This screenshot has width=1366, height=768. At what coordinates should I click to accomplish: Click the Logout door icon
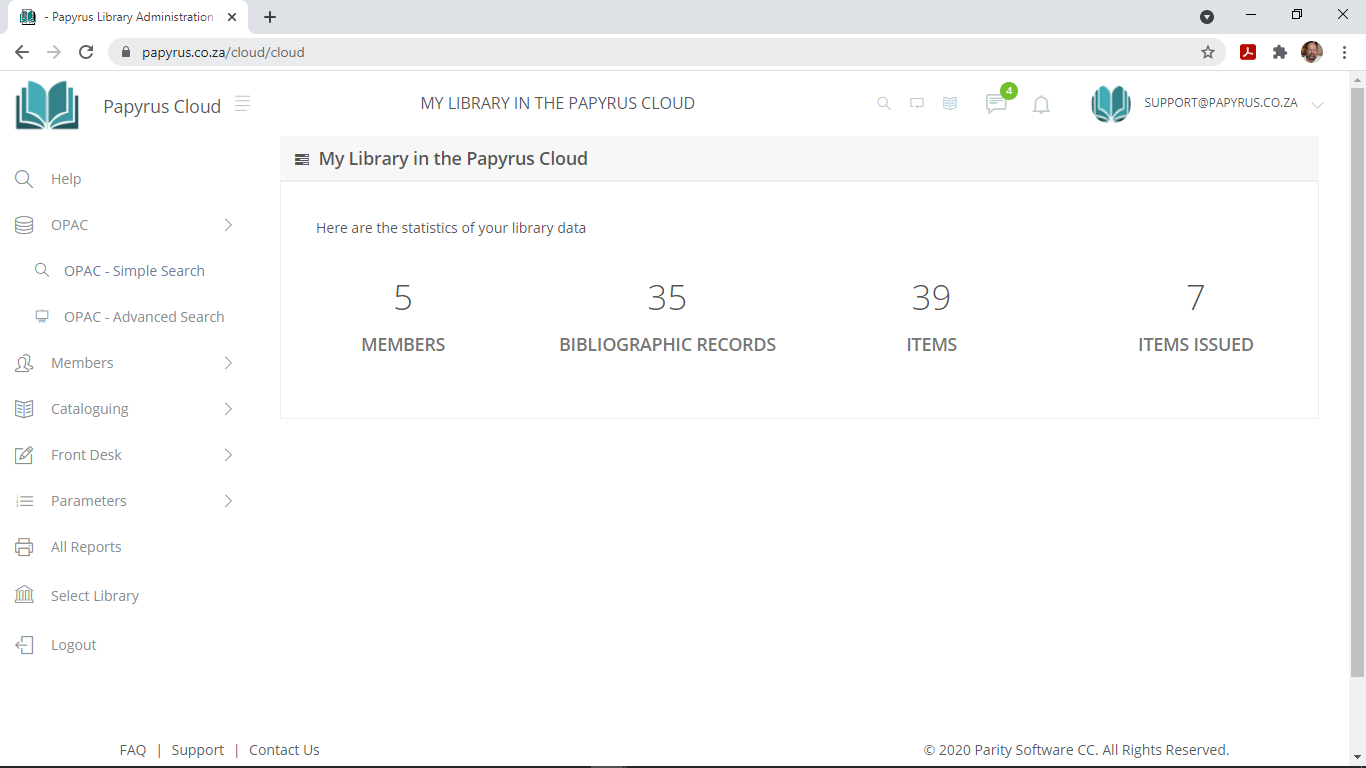point(24,645)
